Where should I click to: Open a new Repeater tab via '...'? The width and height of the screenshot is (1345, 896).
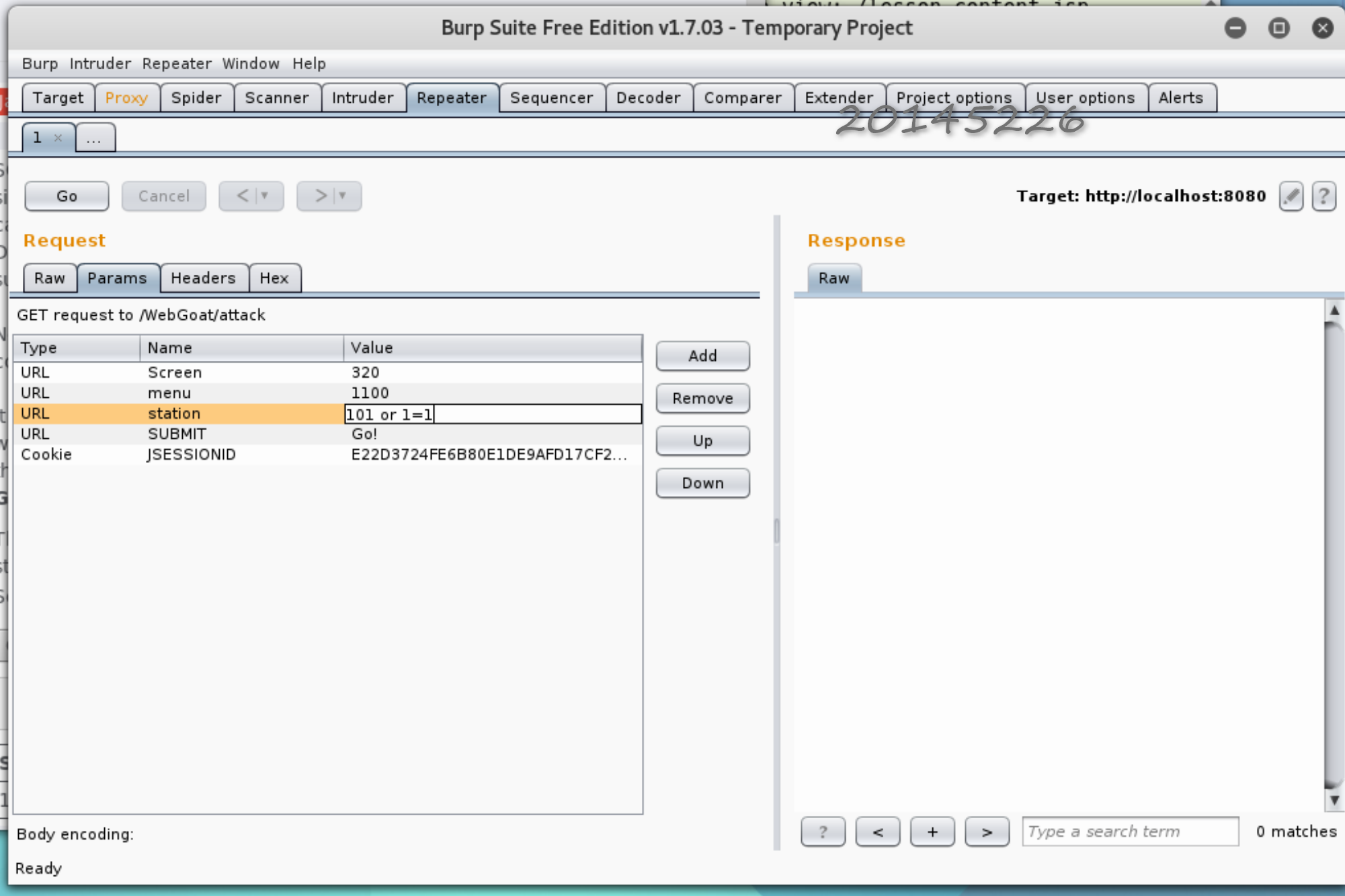coord(95,138)
